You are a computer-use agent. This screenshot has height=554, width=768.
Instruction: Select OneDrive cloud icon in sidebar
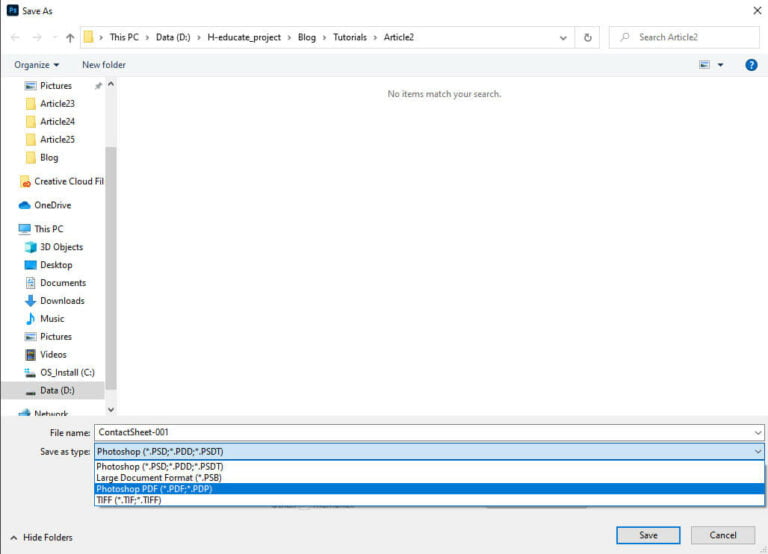click(x=25, y=205)
